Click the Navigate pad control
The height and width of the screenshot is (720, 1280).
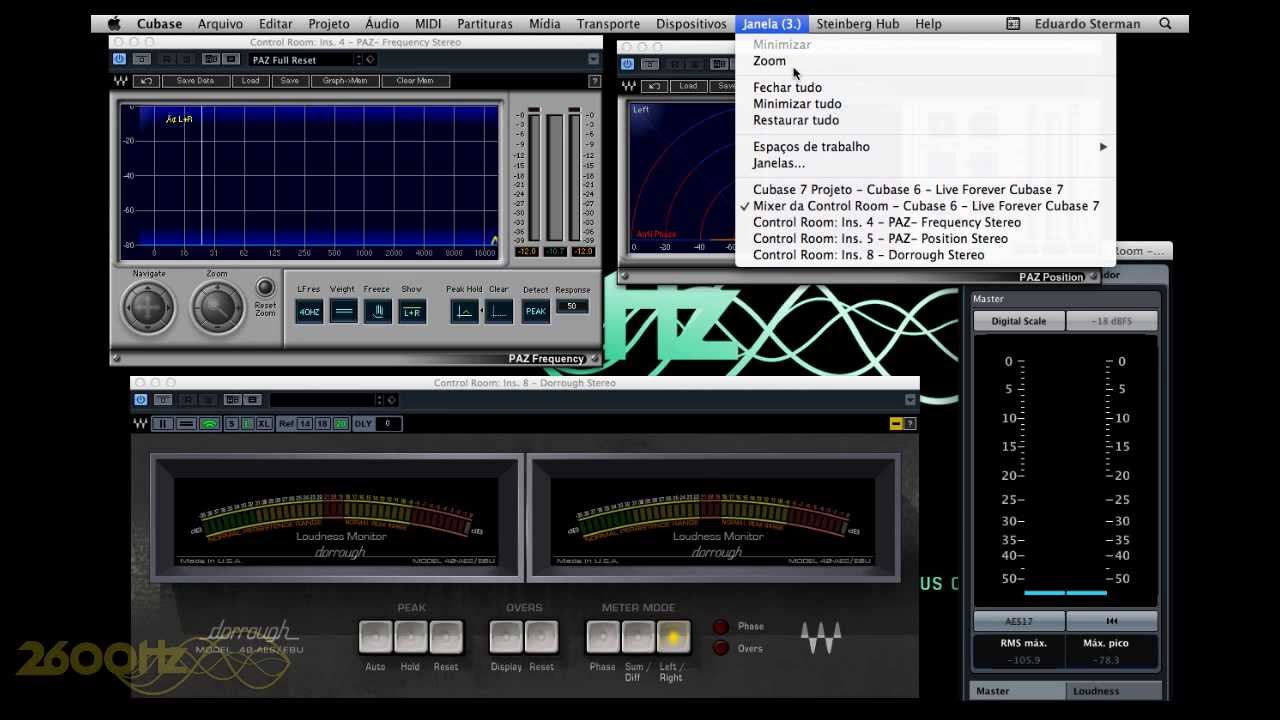[x=148, y=307]
